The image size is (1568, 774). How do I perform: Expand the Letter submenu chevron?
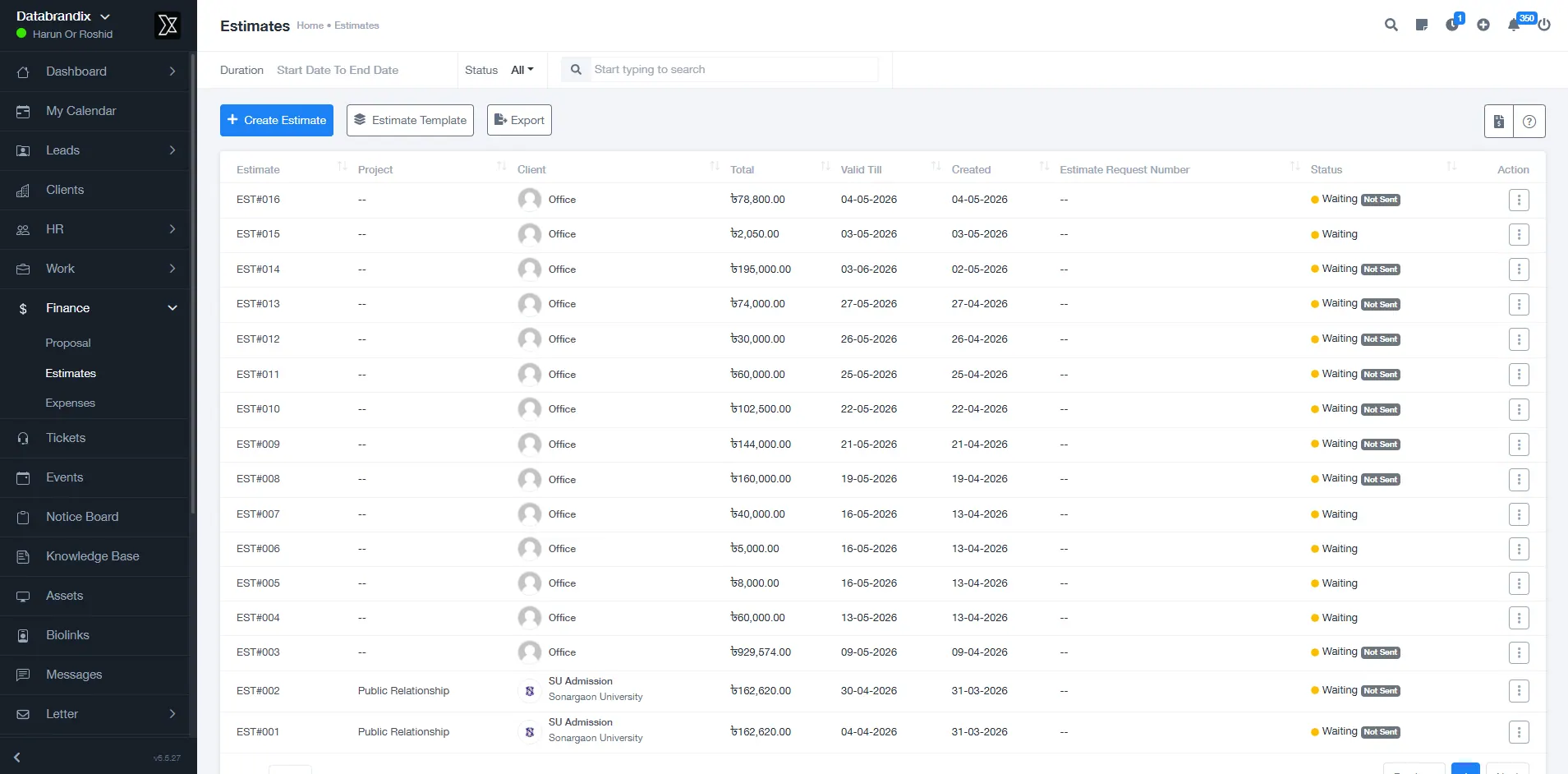pyautogui.click(x=172, y=714)
